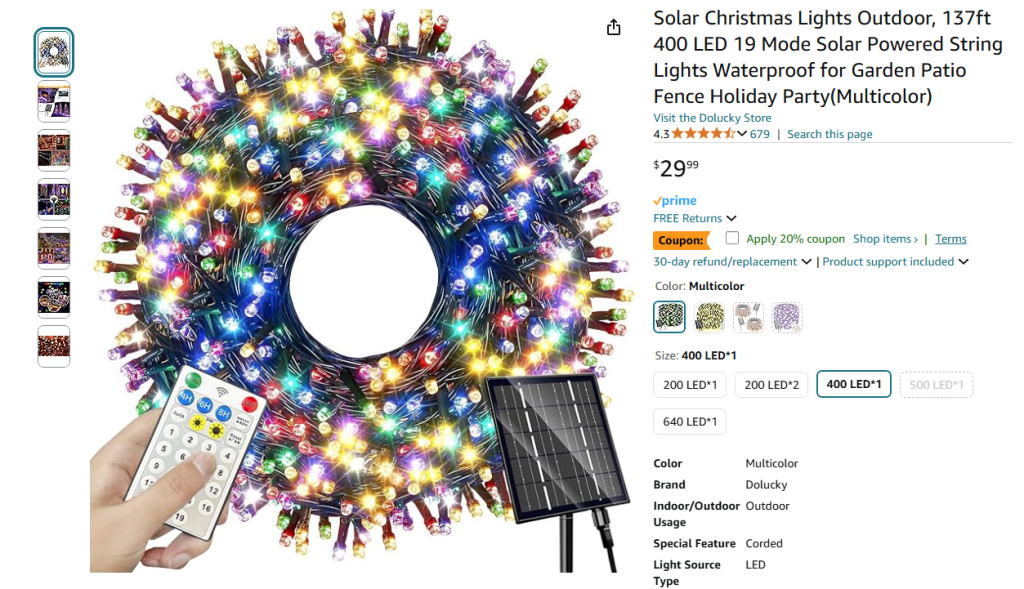Select the first product thumbnail image
Viewport: 1024px width, 589px height.
coord(54,52)
